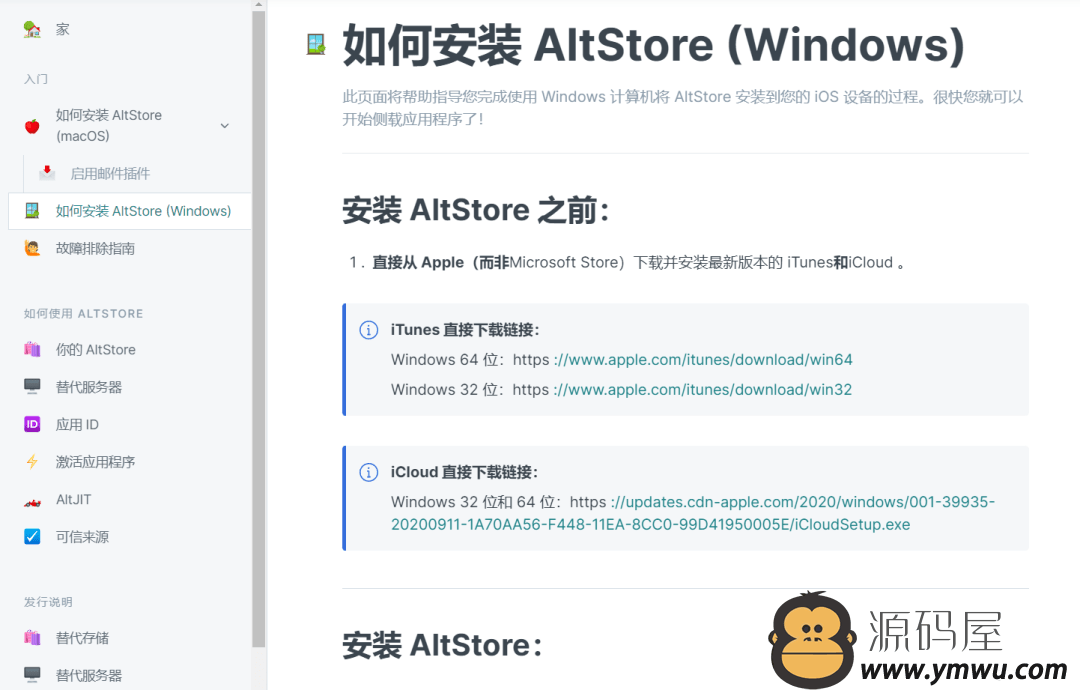This screenshot has width=1080, height=690.
Task: Open 如何安装 AltStore (macOS) page
Action: click(109, 125)
